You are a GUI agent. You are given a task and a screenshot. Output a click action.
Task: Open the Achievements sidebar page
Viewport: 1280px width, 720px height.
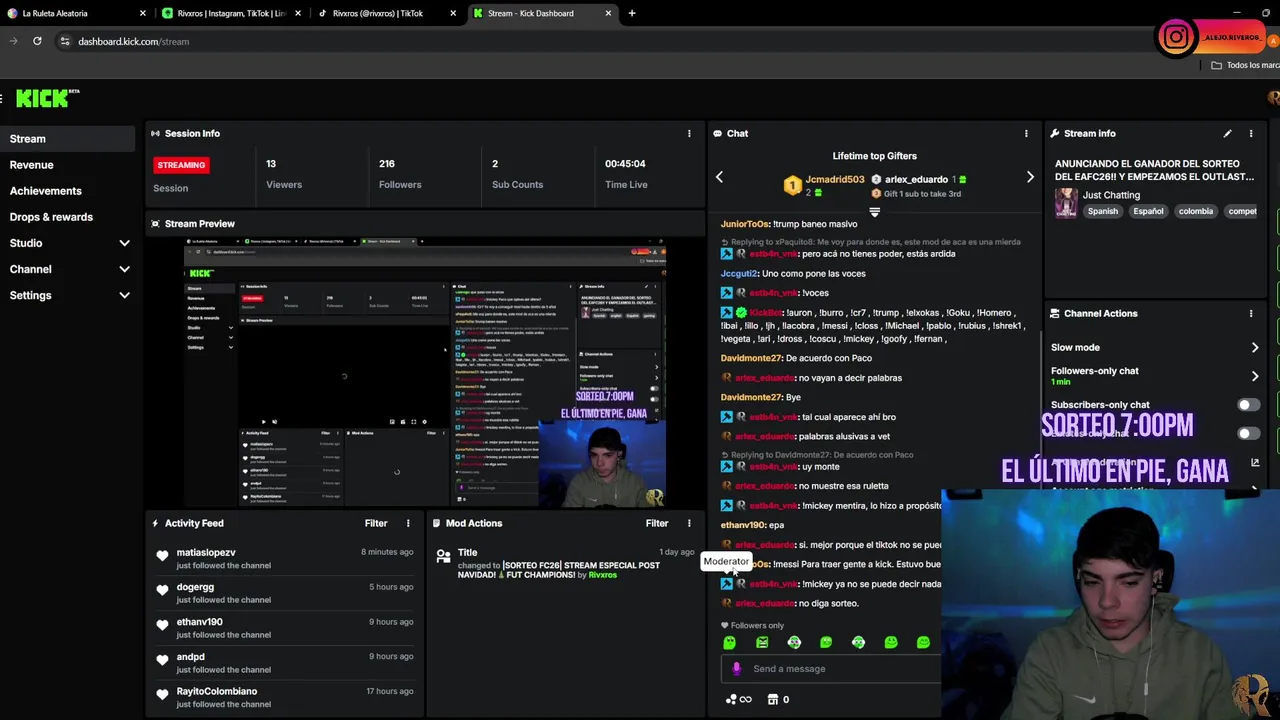click(x=68, y=191)
